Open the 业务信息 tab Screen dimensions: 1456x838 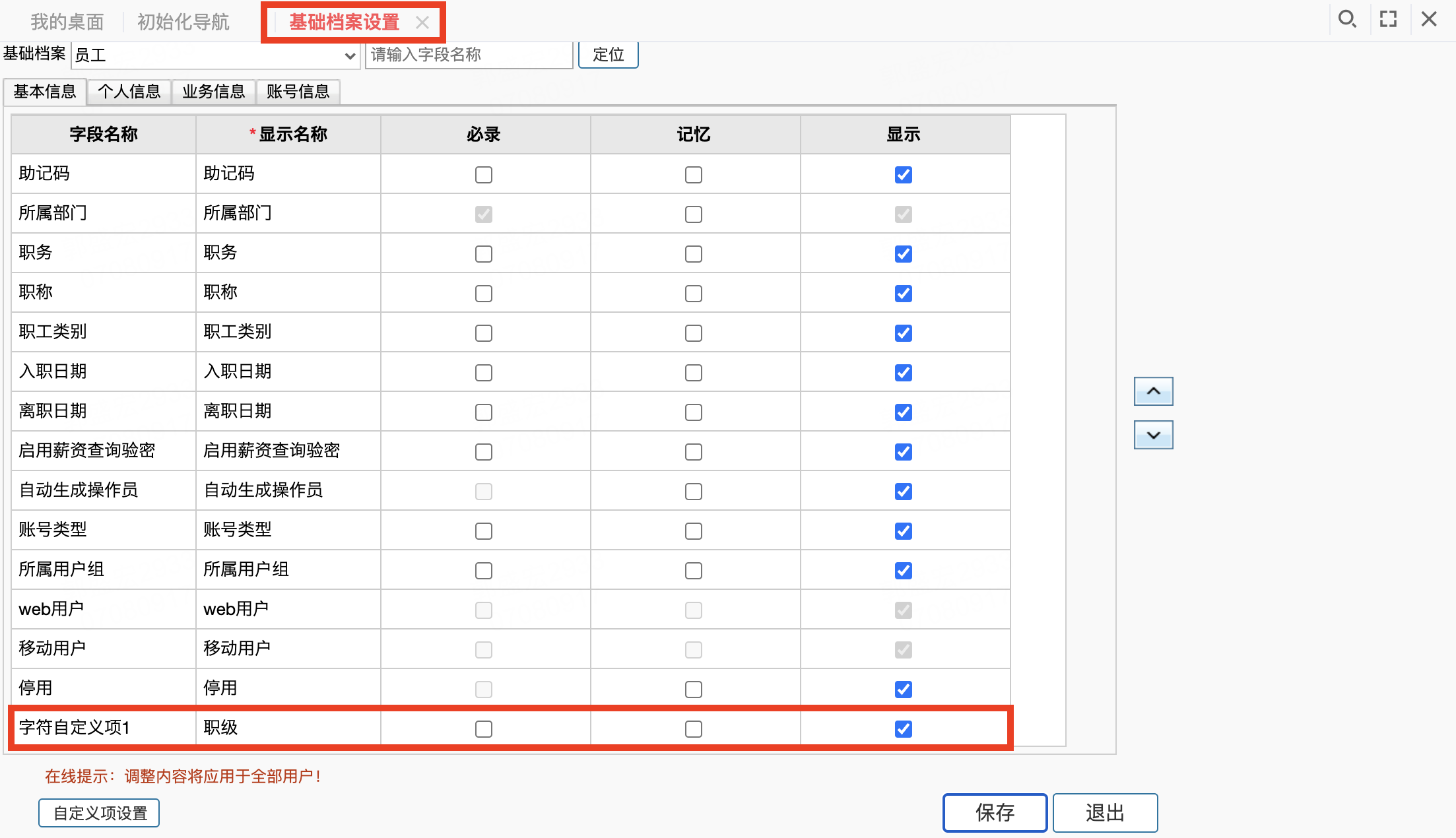coord(214,92)
